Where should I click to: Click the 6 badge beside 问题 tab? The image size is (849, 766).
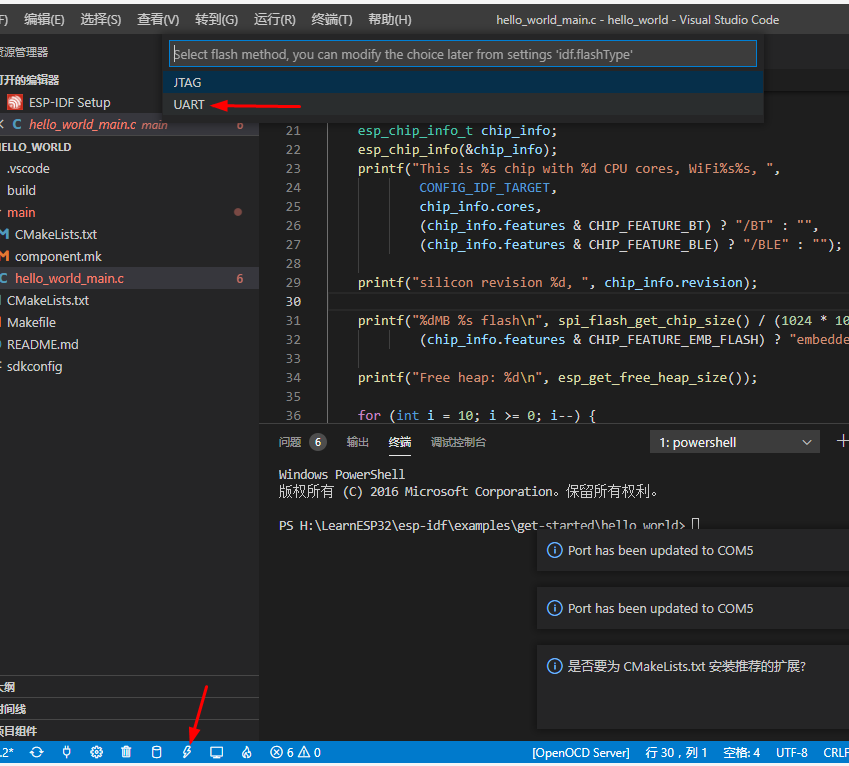(x=318, y=442)
